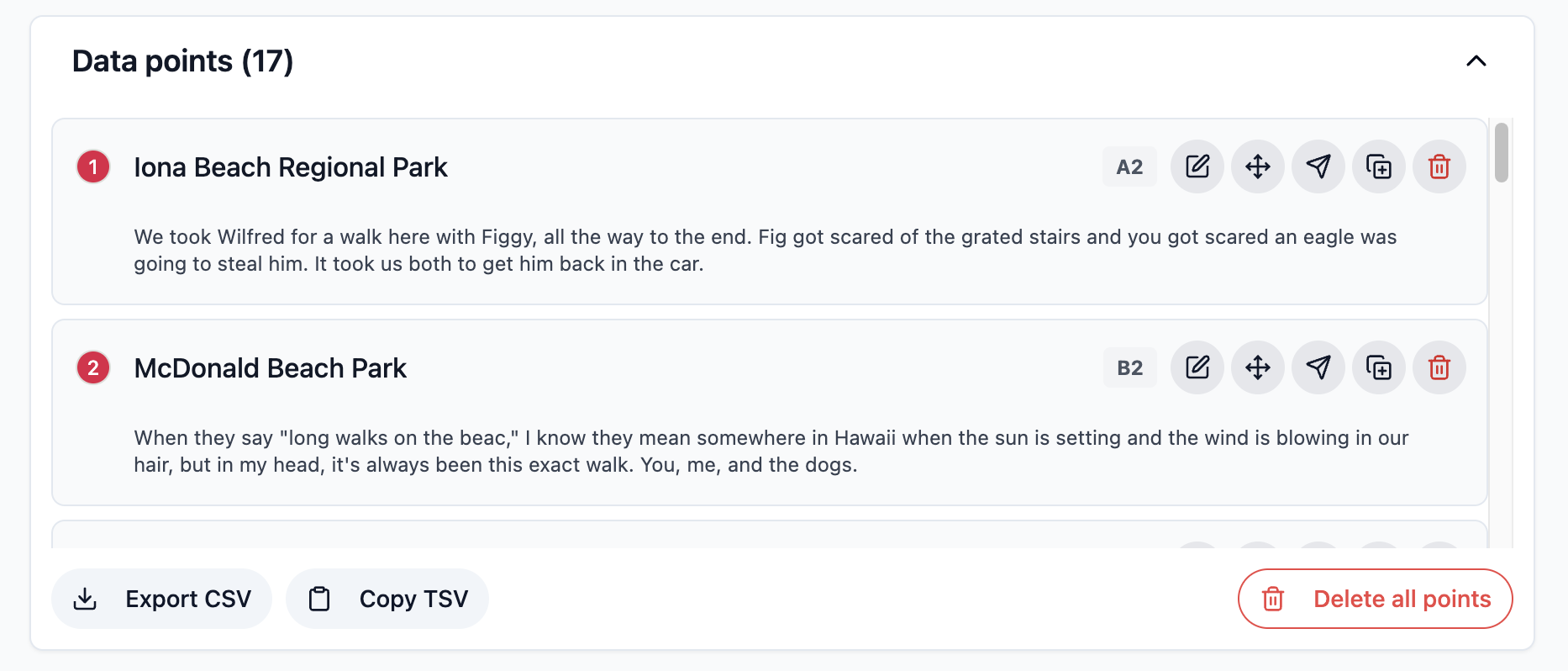Select the McDonald Beach Park title
This screenshot has width=1568, height=671.
tap(270, 368)
